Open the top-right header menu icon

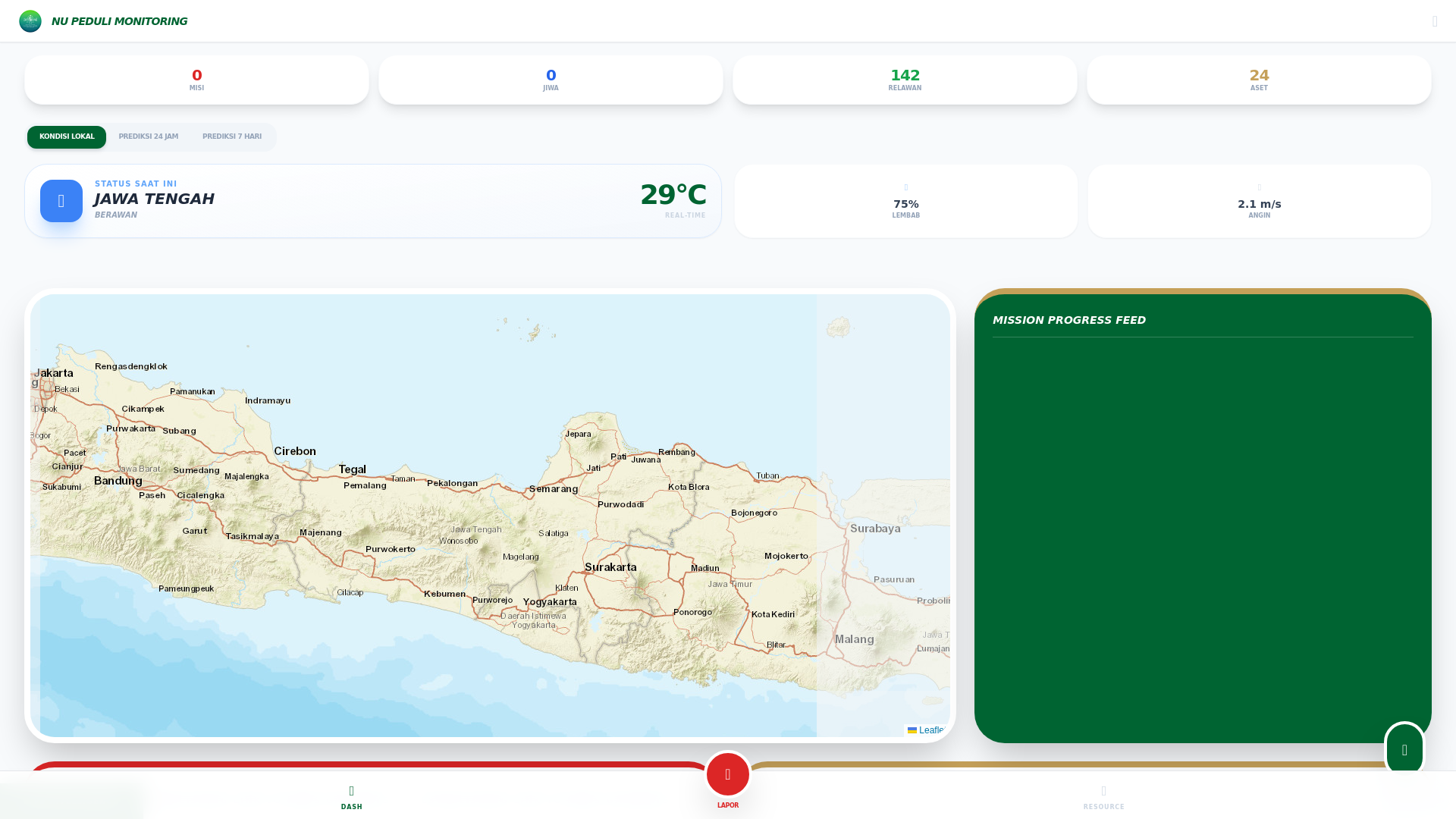pos(1435,21)
